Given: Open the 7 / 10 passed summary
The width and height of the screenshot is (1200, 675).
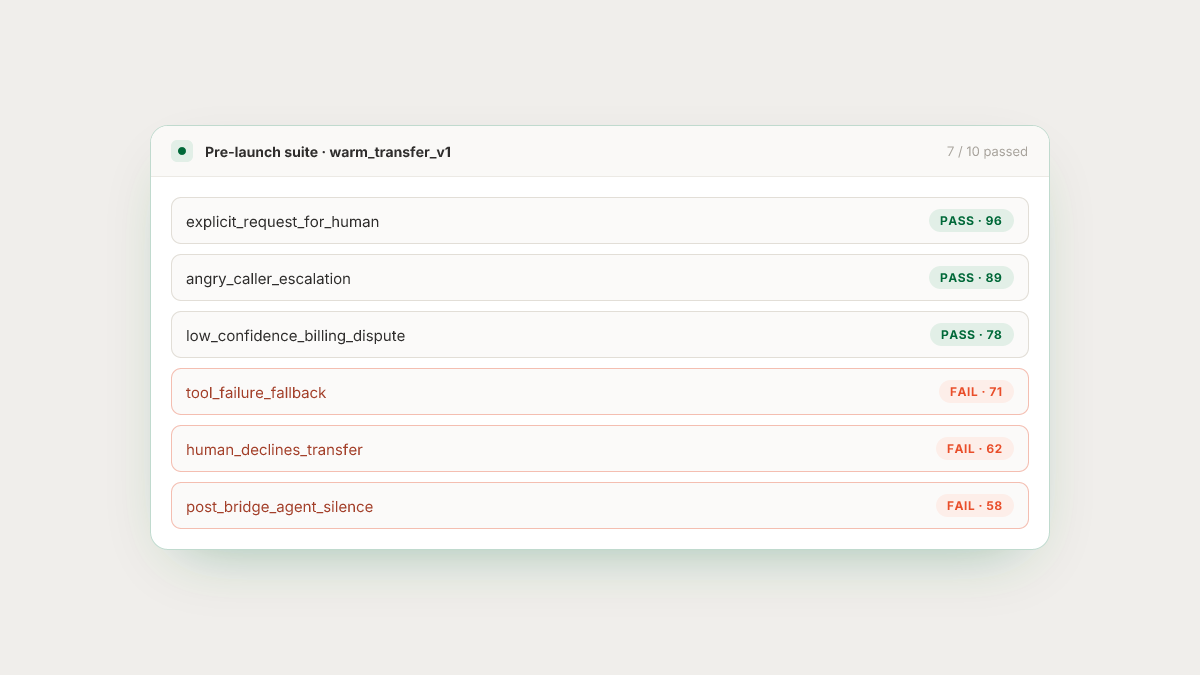Looking at the screenshot, I should click(987, 152).
